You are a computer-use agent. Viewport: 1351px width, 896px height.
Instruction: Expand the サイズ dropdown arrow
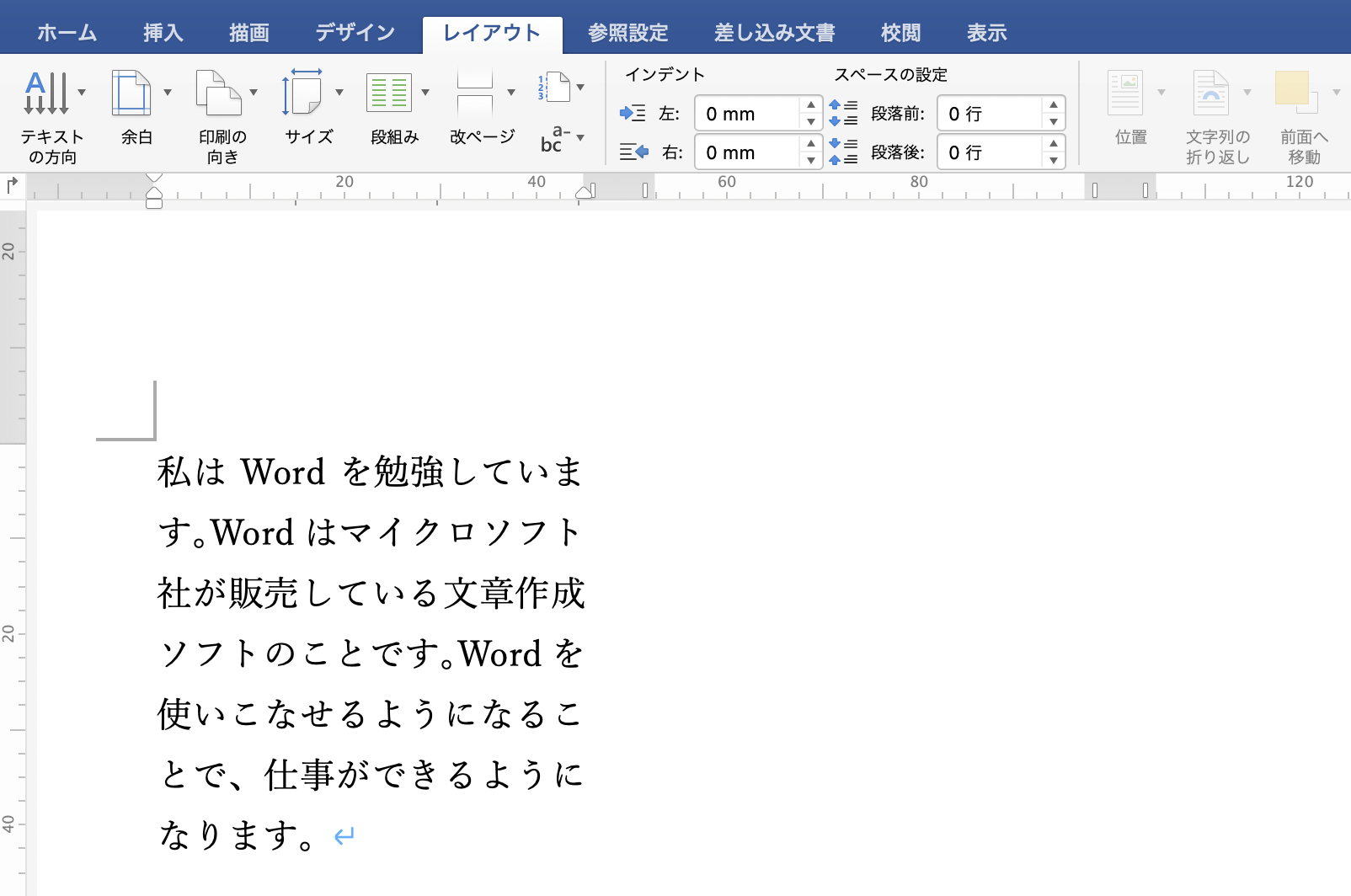(x=339, y=93)
